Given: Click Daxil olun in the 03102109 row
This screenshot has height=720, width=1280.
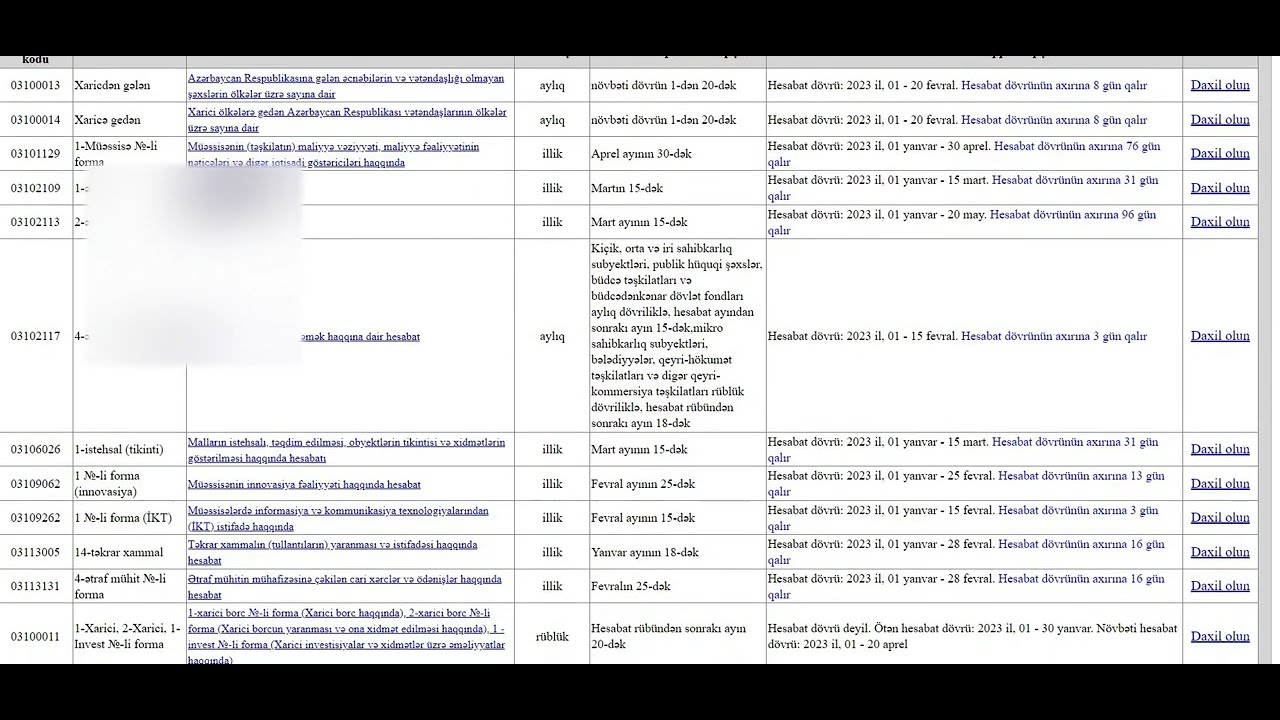Looking at the screenshot, I should [x=1220, y=187].
